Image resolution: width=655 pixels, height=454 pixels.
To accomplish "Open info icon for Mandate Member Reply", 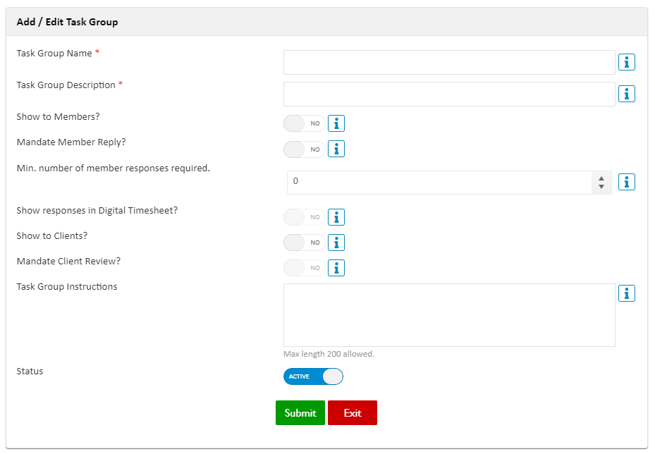I will (336, 149).
